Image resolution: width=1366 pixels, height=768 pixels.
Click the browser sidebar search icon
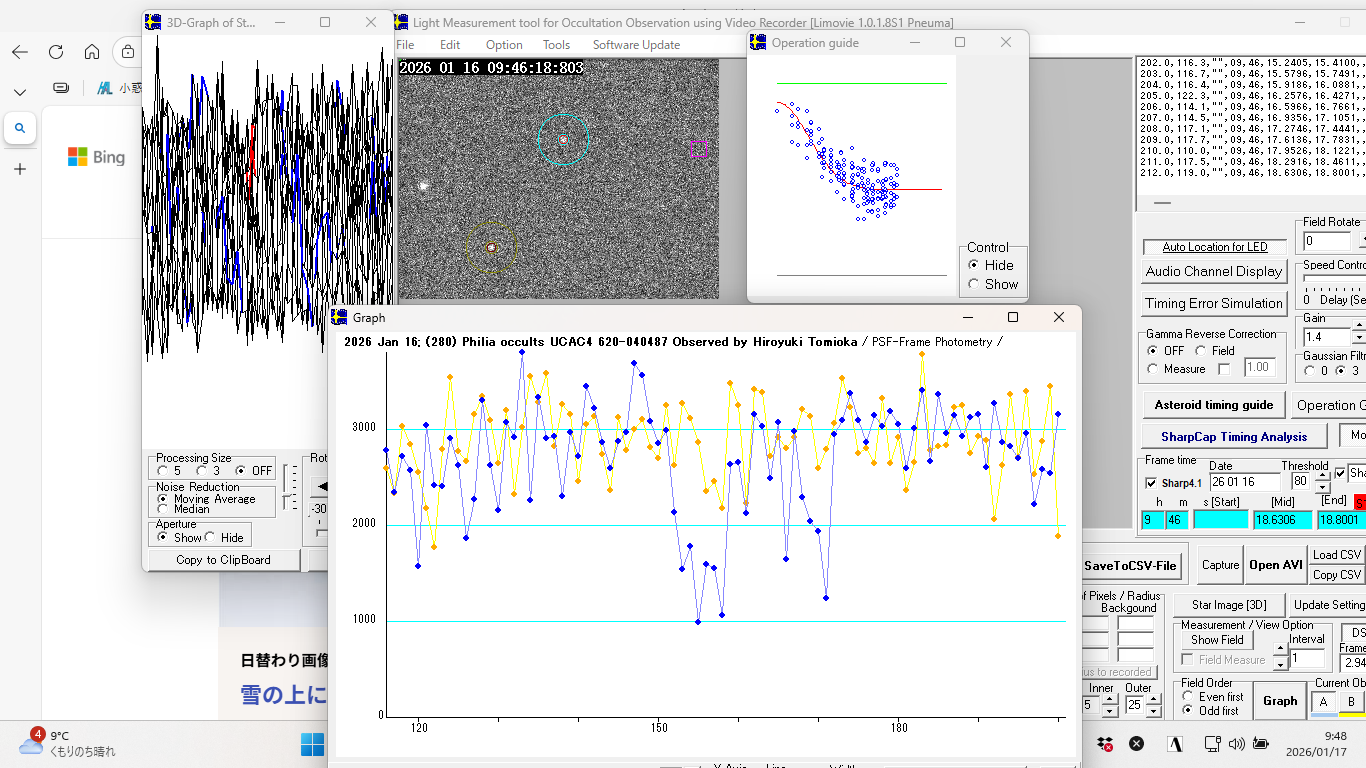[20, 128]
